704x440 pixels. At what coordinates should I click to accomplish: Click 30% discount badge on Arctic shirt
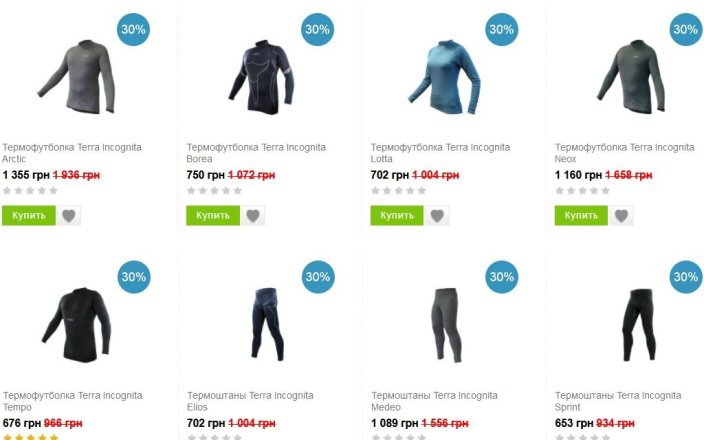point(133,30)
